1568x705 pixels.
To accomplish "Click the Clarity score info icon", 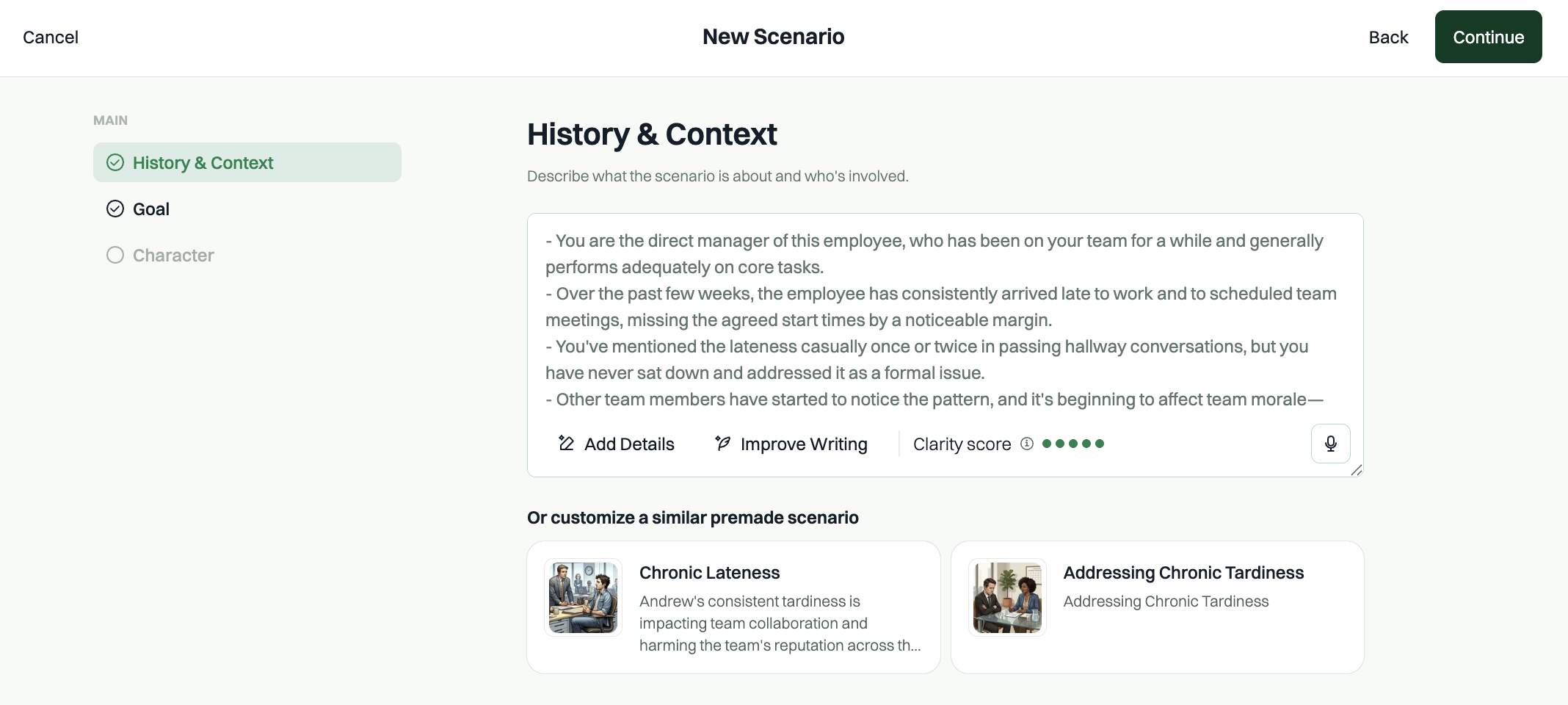I will (1027, 444).
